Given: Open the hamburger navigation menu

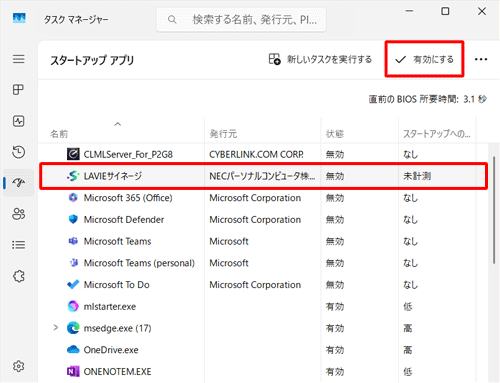Looking at the screenshot, I should 19,59.
